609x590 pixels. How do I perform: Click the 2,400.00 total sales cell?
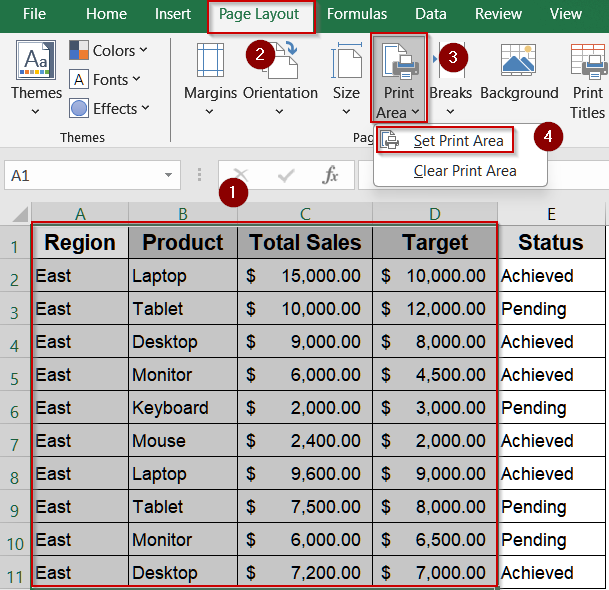[305, 440]
